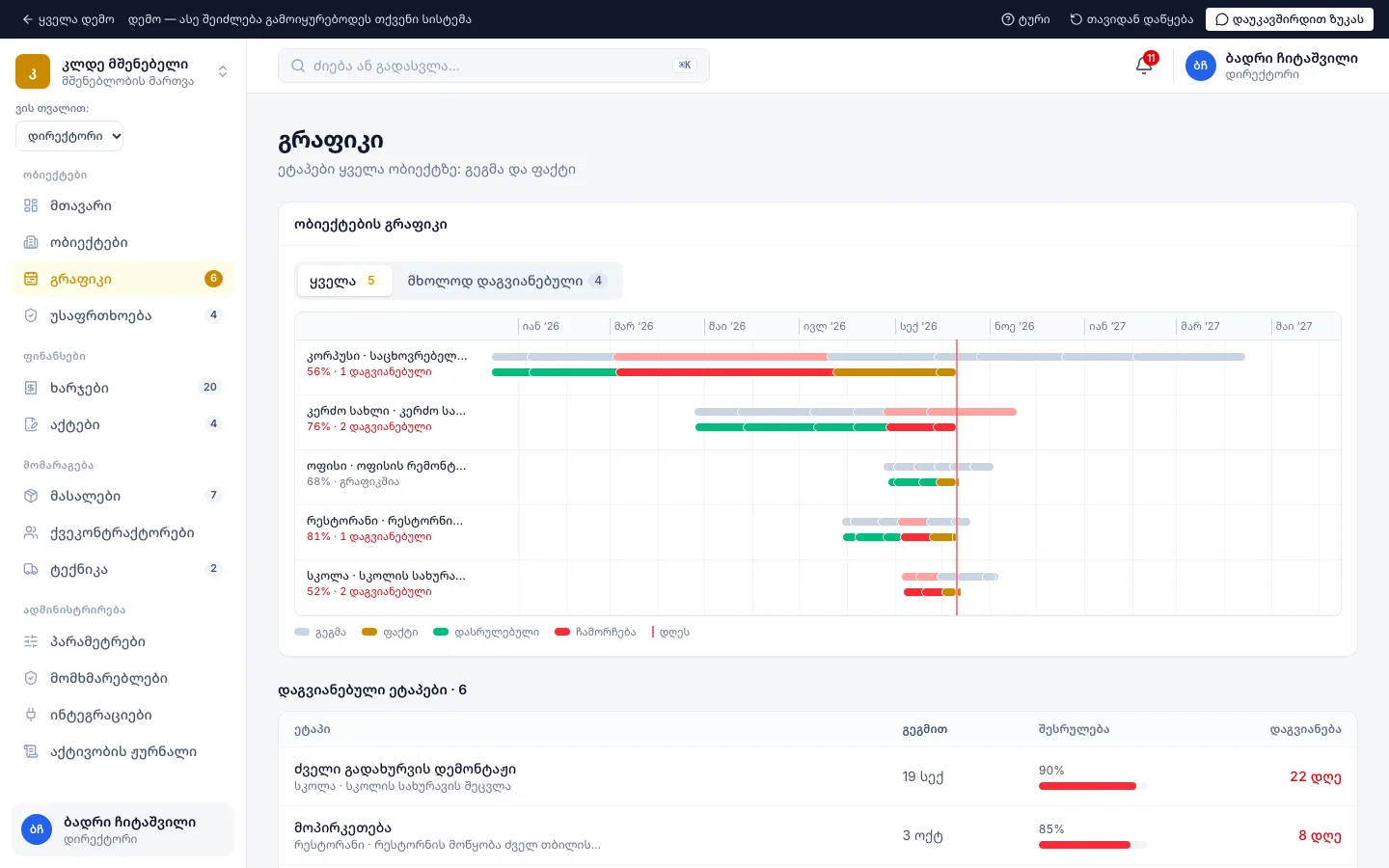Focus the ძიება ან გადასვლა search field
Viewport: 1389px width, 868px height.
494,66
